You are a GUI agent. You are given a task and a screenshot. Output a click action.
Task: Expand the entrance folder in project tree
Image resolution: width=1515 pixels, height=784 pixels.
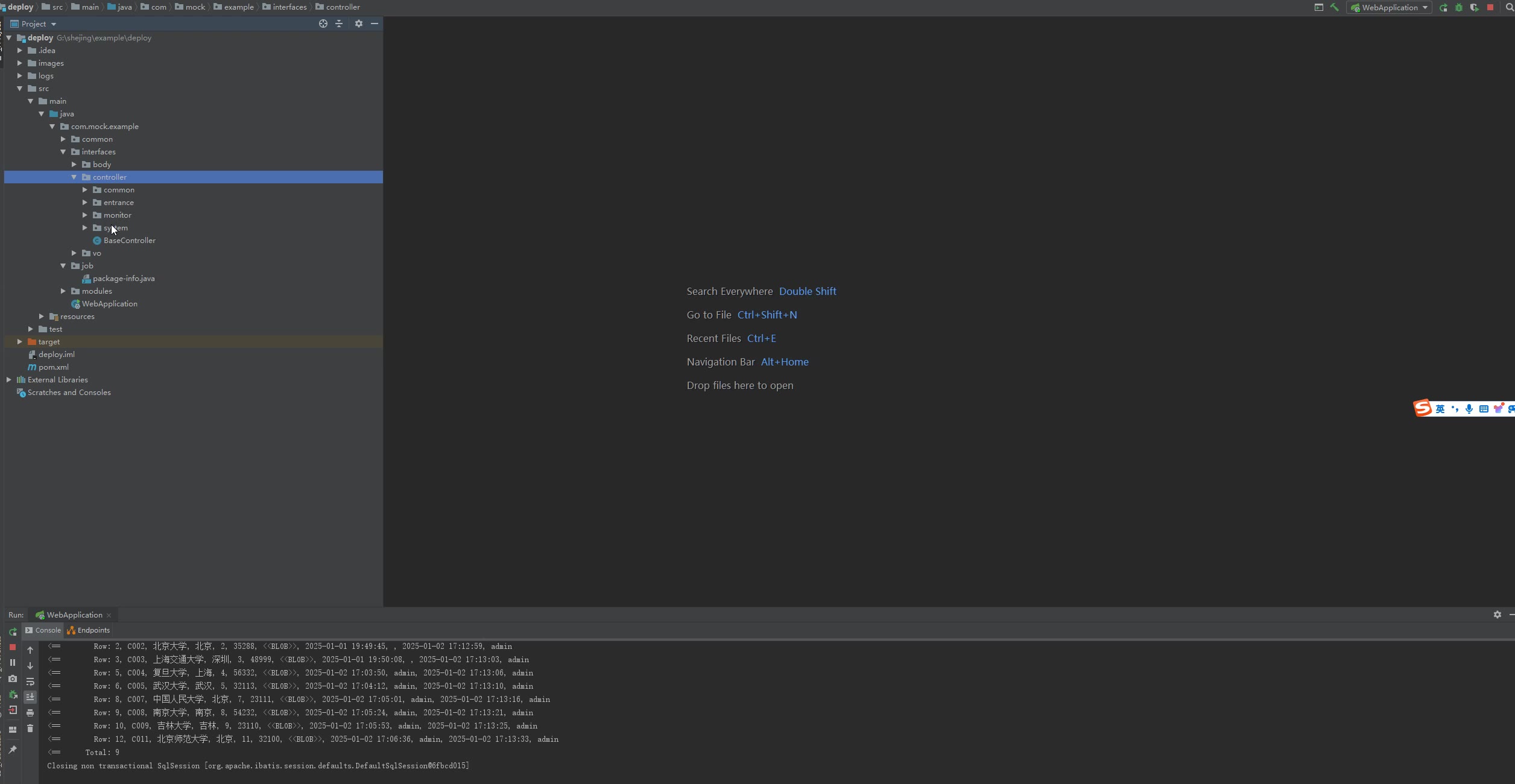pyautogui.click(x=85, y=203)
